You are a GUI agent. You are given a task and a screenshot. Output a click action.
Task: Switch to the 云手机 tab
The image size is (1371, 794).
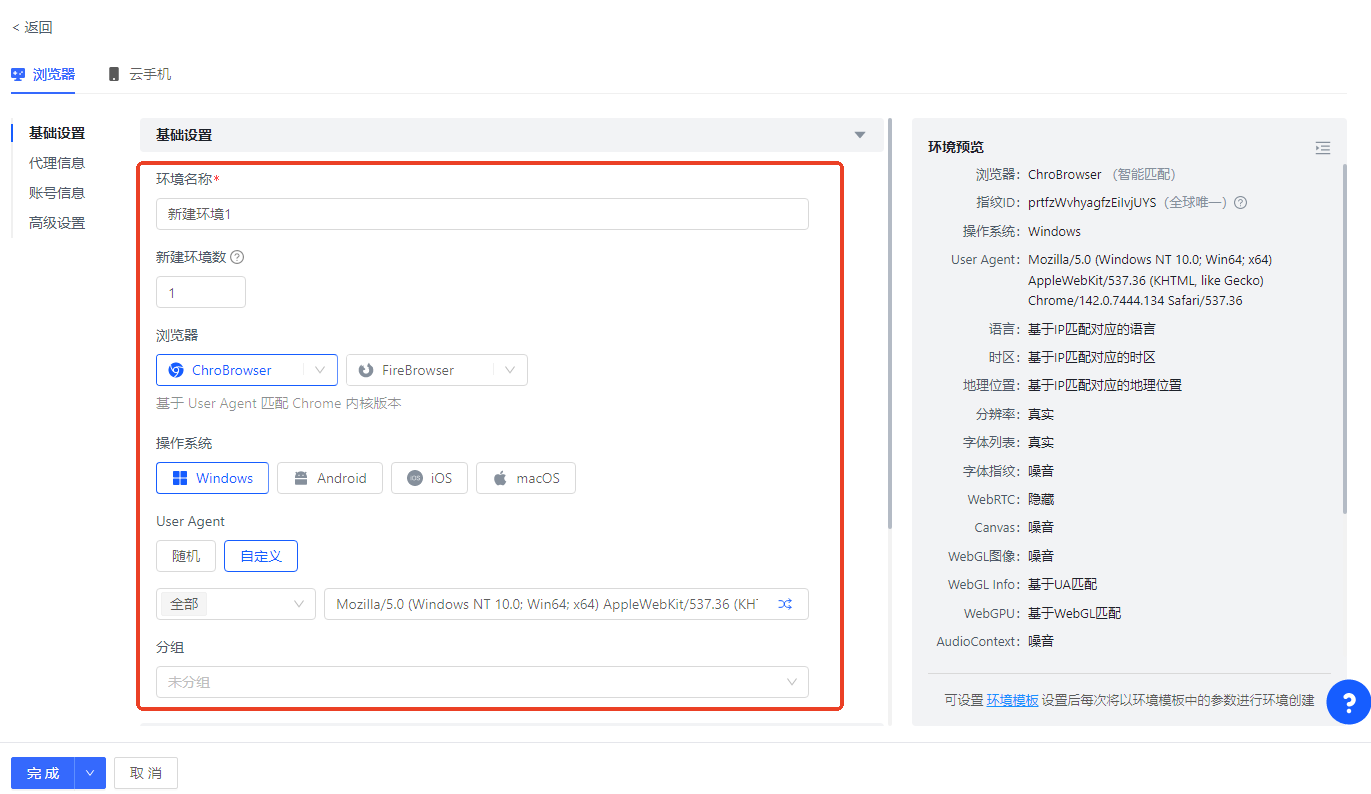tap(140, 74)
